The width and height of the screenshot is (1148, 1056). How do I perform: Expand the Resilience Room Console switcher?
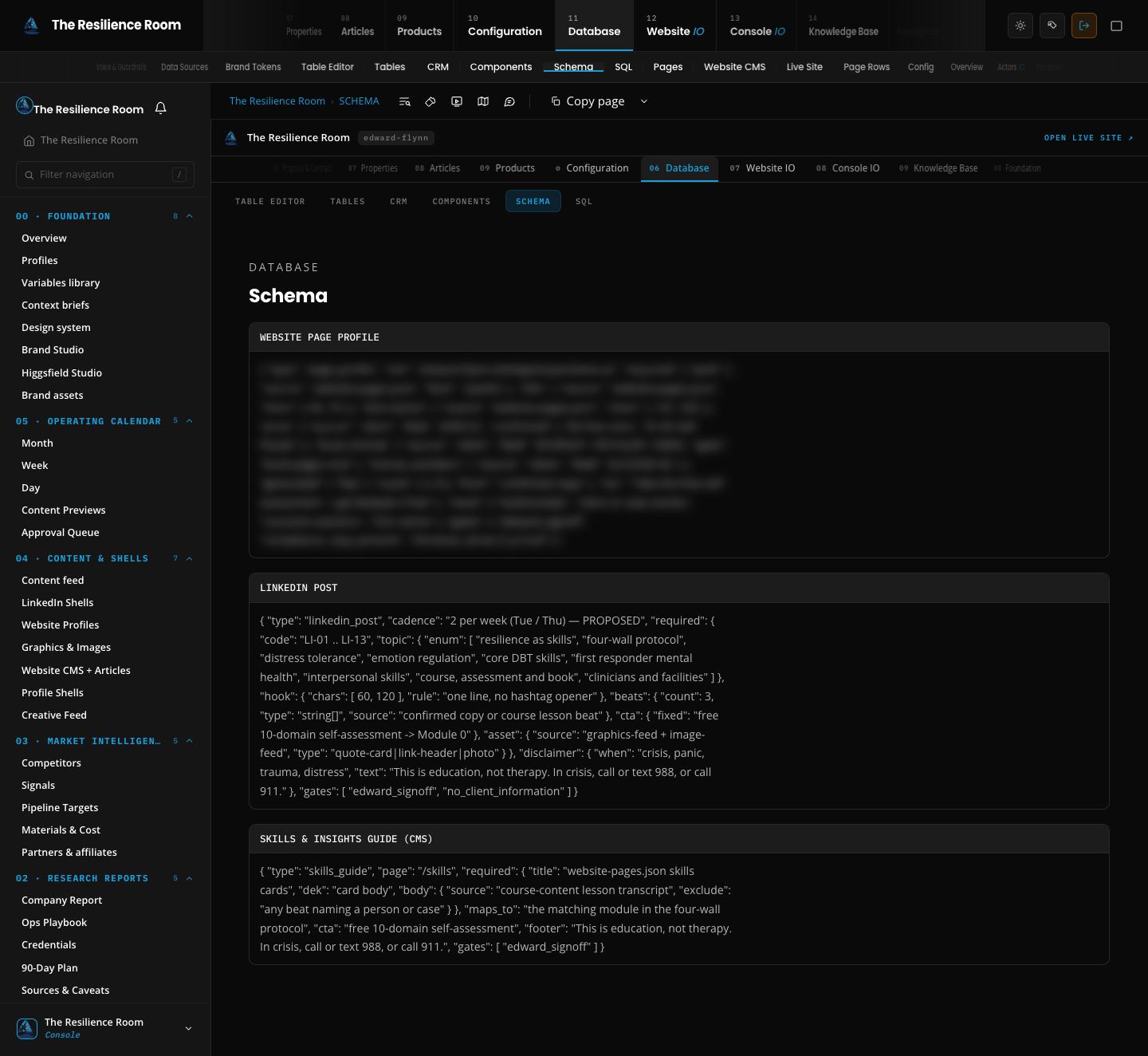(105, 1028)
